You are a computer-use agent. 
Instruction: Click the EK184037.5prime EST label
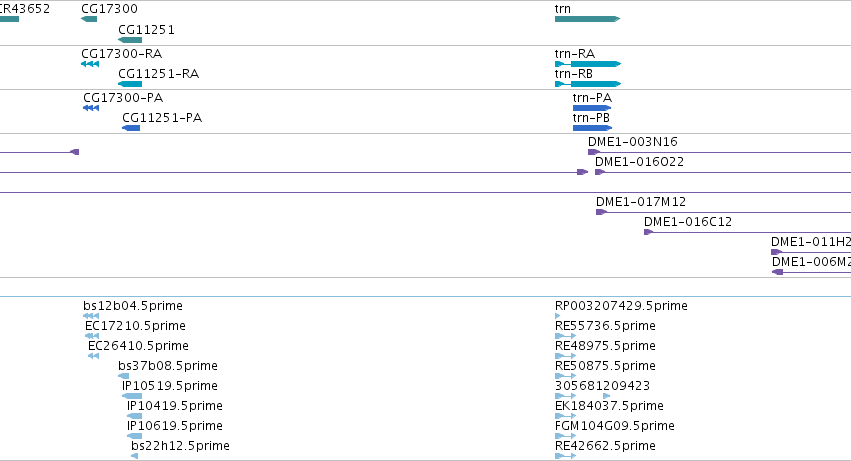[609, 406]
